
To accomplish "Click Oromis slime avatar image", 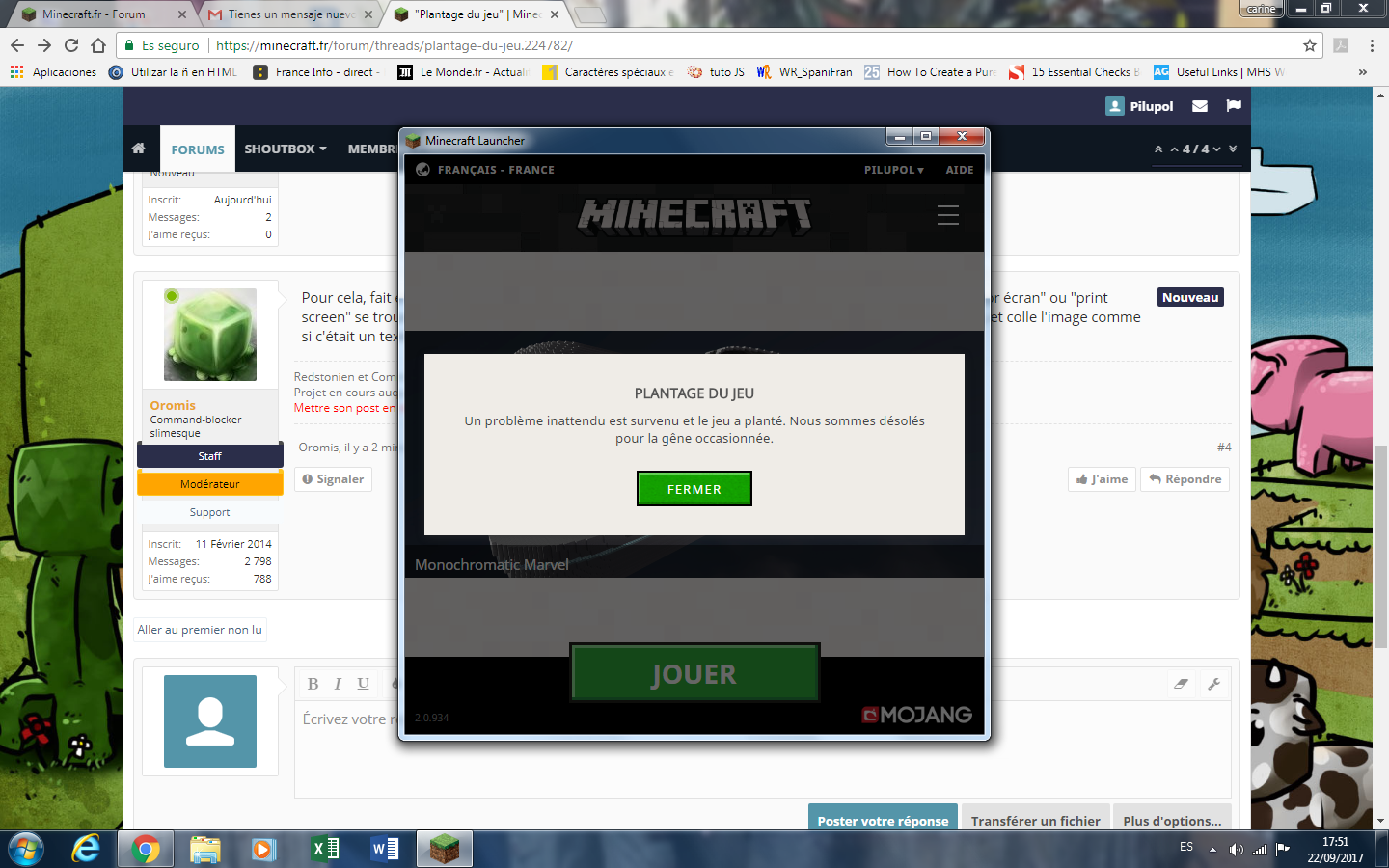I will coord(210,335).
